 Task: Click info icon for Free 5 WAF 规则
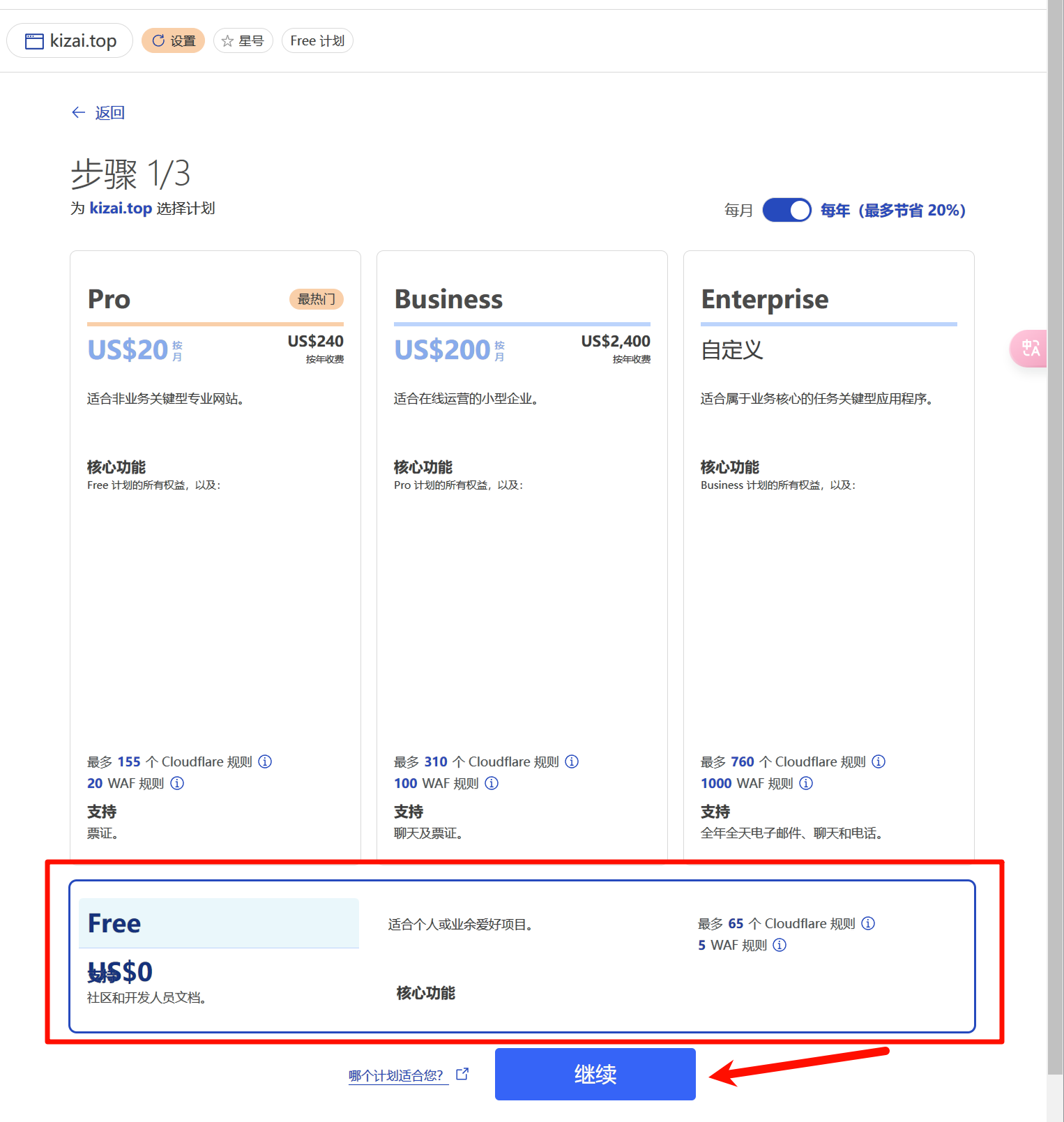coord(780,945)
